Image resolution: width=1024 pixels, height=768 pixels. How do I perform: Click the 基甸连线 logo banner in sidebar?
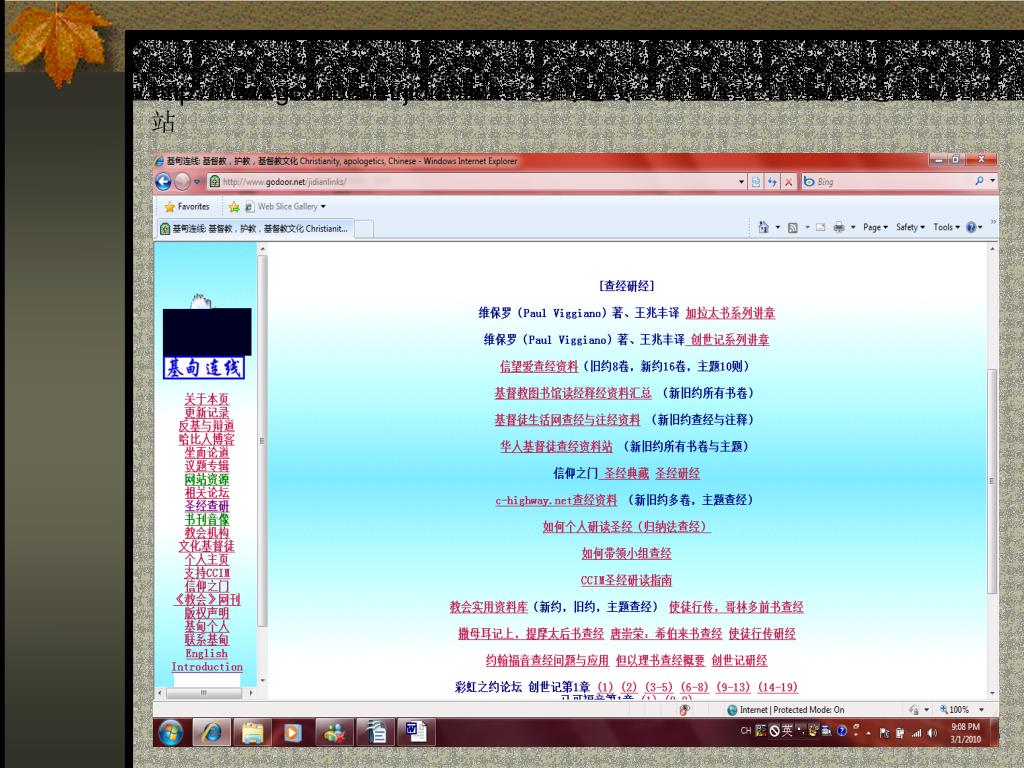(204, 368)
